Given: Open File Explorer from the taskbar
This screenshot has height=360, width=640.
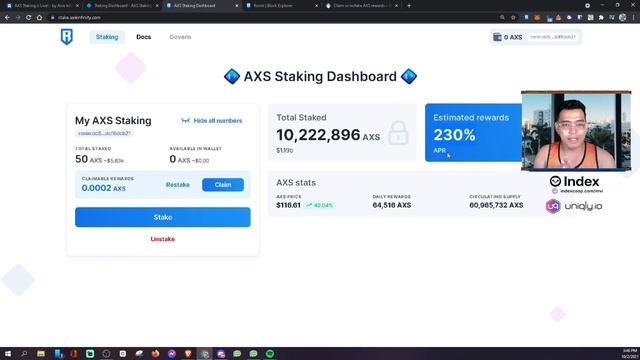Looking at the screenshot, I should tap(41, 353).
